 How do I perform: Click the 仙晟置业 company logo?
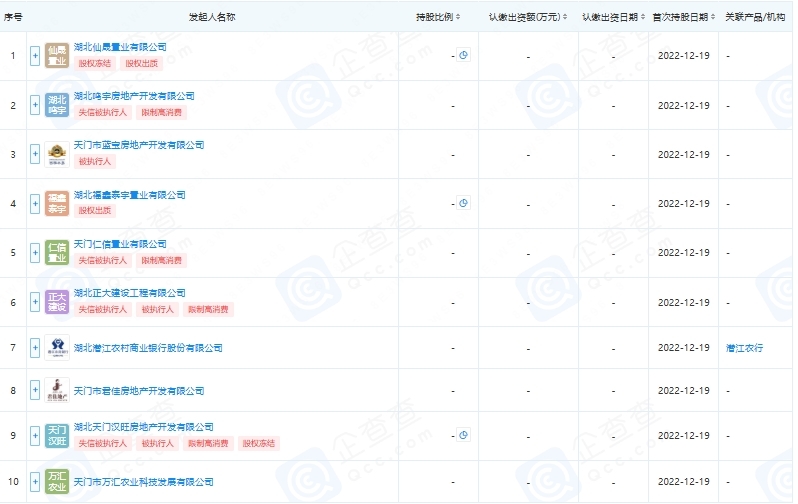coord(57,56)
